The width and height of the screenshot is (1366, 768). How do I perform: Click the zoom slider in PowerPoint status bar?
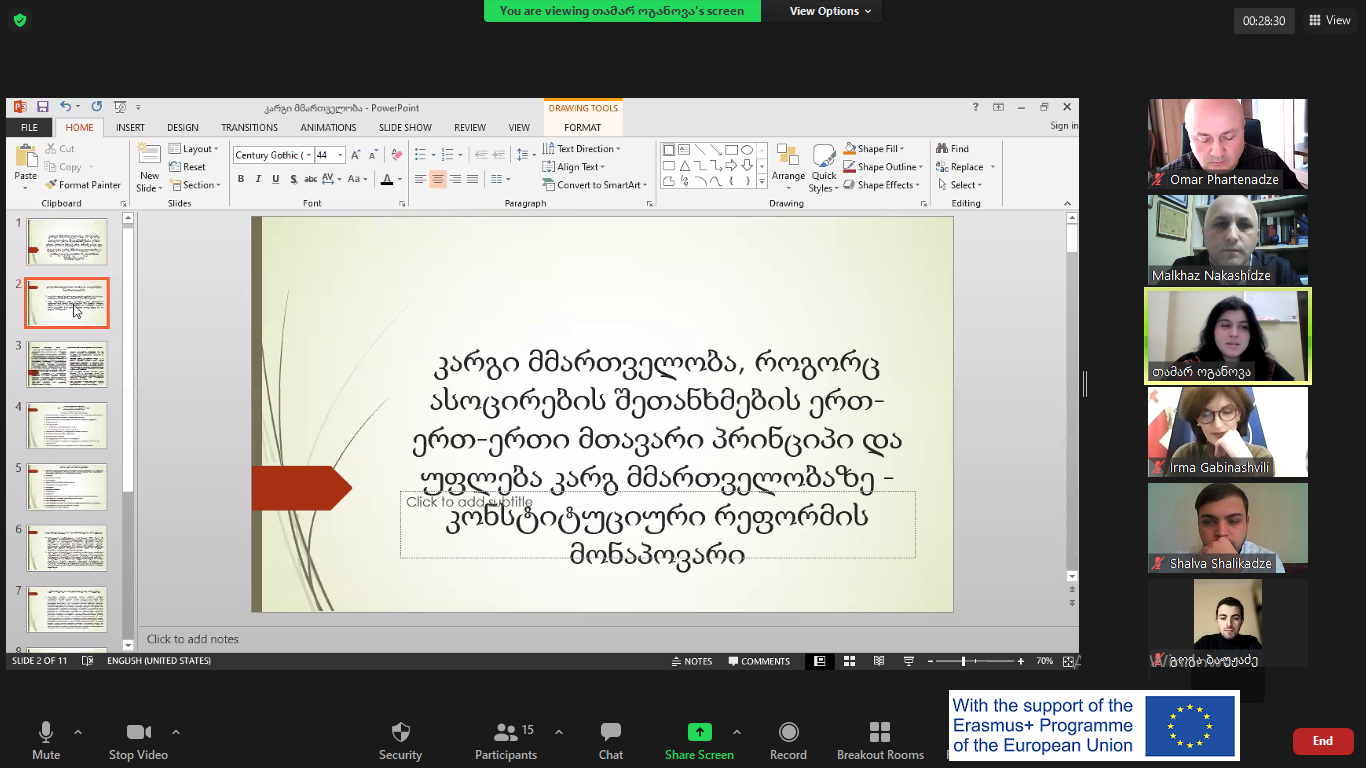click(x=963, y=661)
